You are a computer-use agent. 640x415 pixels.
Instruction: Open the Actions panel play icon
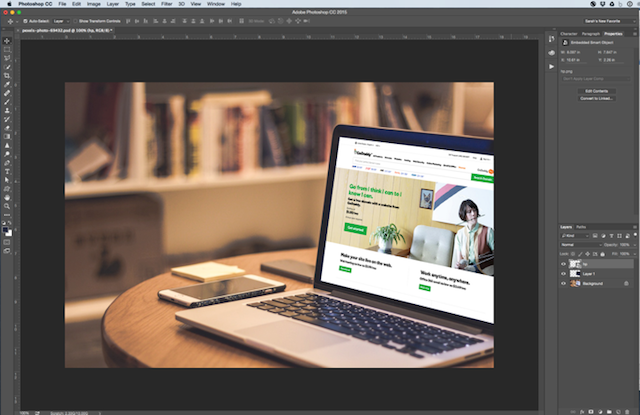point(551,67)
